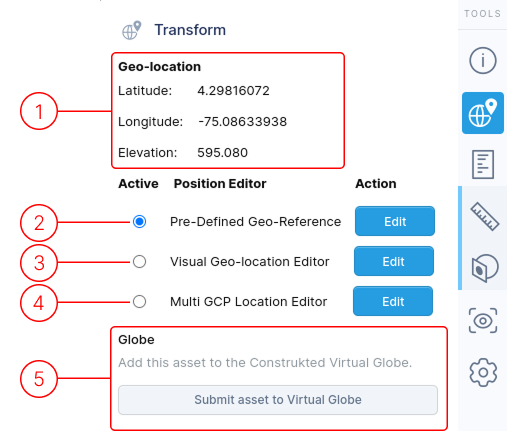The height and width of the screenshot is (444, 507).
Task: Select Multi GCP Location Editor radio button
Action: (139, 302)
